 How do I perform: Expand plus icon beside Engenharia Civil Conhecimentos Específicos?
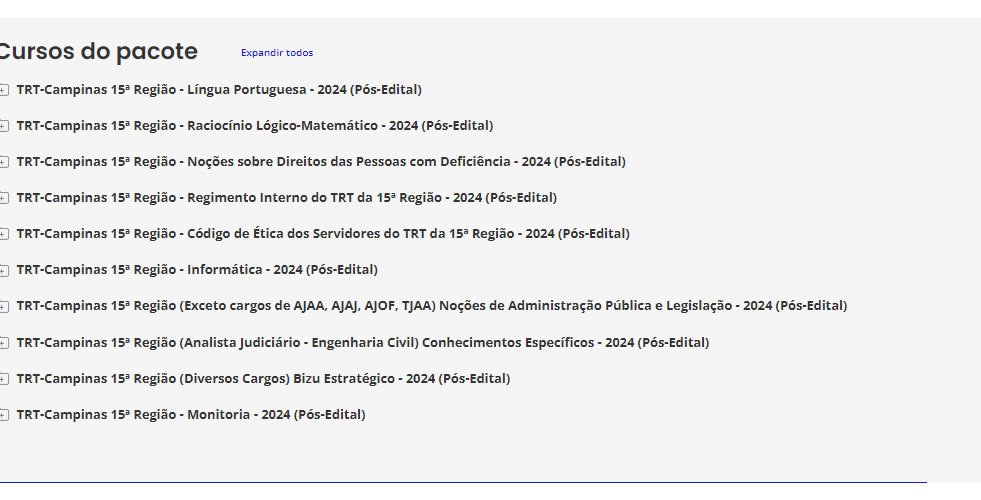(3, 343)
